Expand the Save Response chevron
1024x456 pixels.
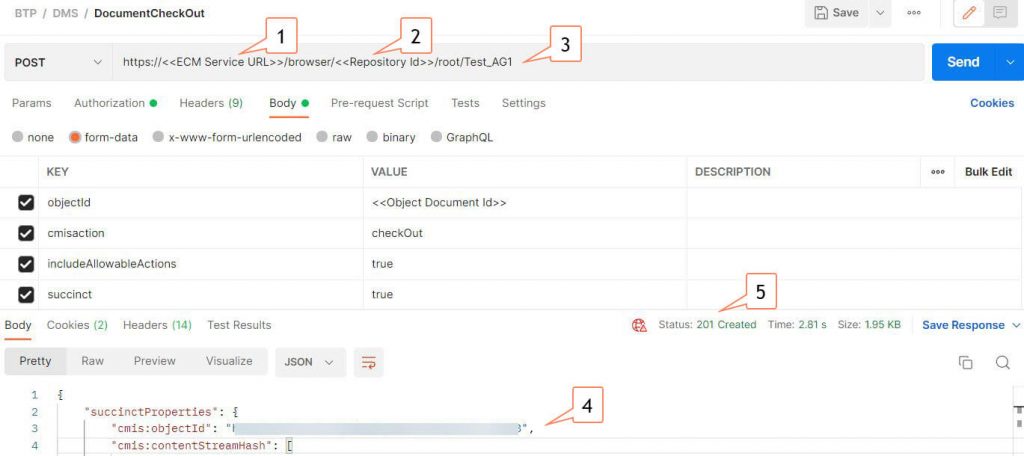tap(1016, 325)
